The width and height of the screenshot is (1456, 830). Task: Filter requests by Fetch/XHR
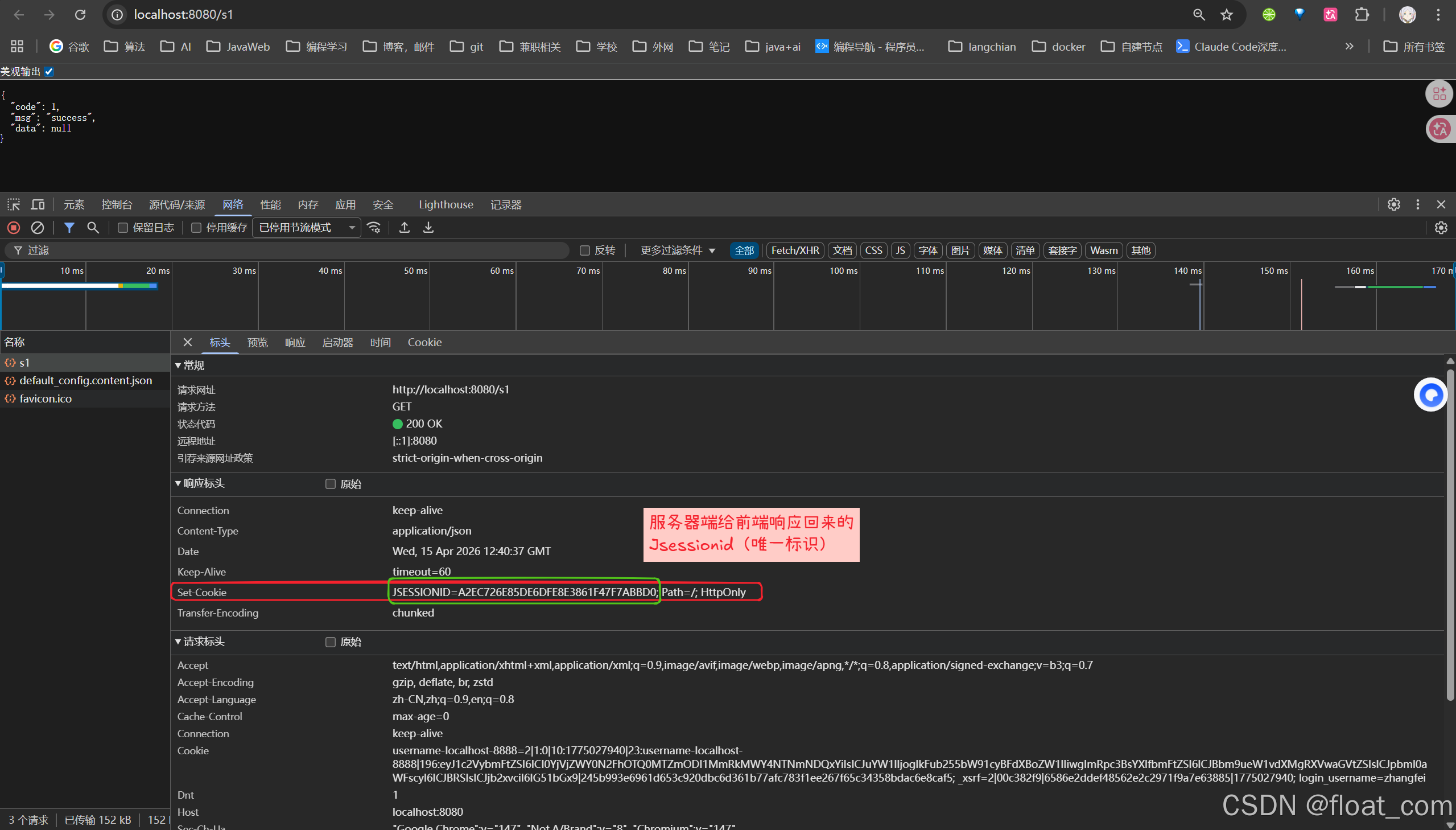(x=795, y=250)
